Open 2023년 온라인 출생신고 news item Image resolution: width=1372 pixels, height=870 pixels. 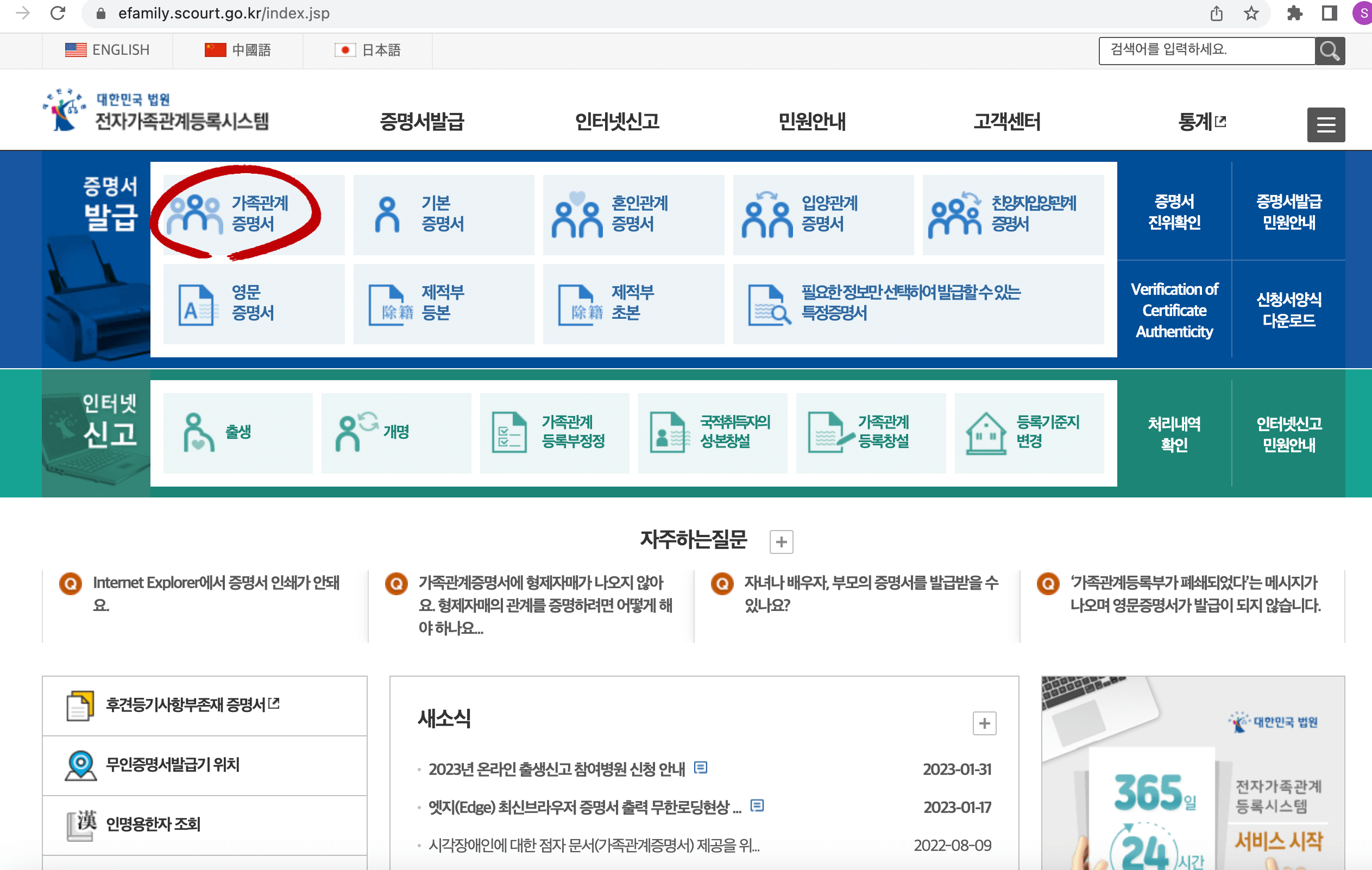556,768
